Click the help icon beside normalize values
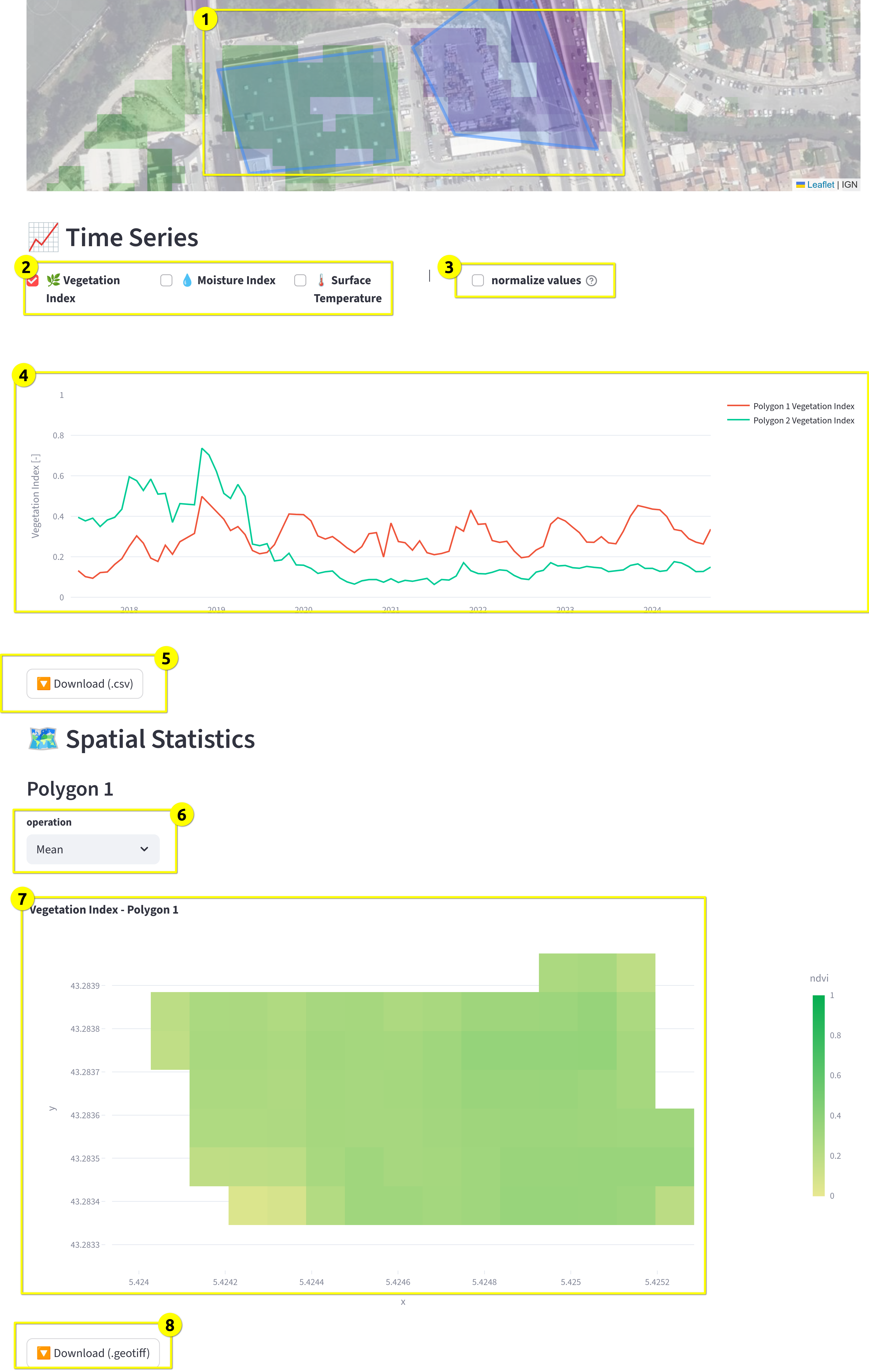 point(591,280)
